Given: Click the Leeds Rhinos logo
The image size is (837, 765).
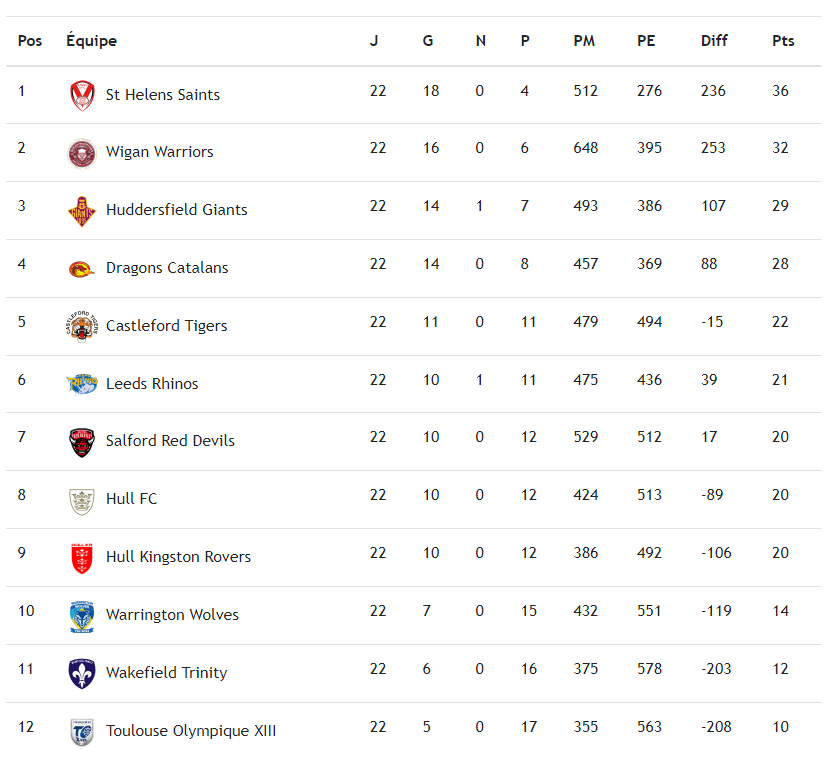Looking at the screenshot, I should [x=82, y=383].
